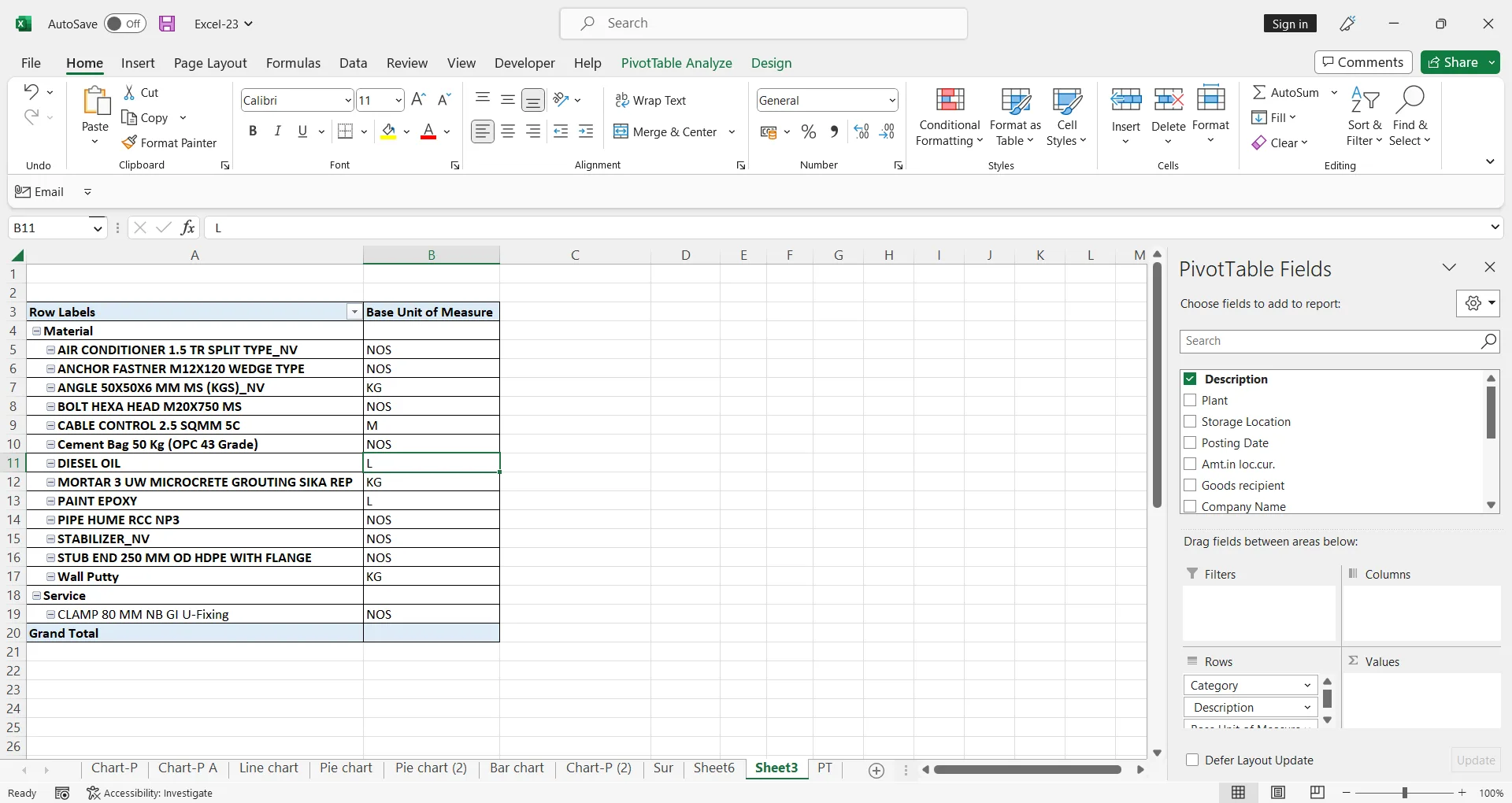Add new sheet with plus icon
The height and width of the screenshot is (803, 1512).
point(876,770)
